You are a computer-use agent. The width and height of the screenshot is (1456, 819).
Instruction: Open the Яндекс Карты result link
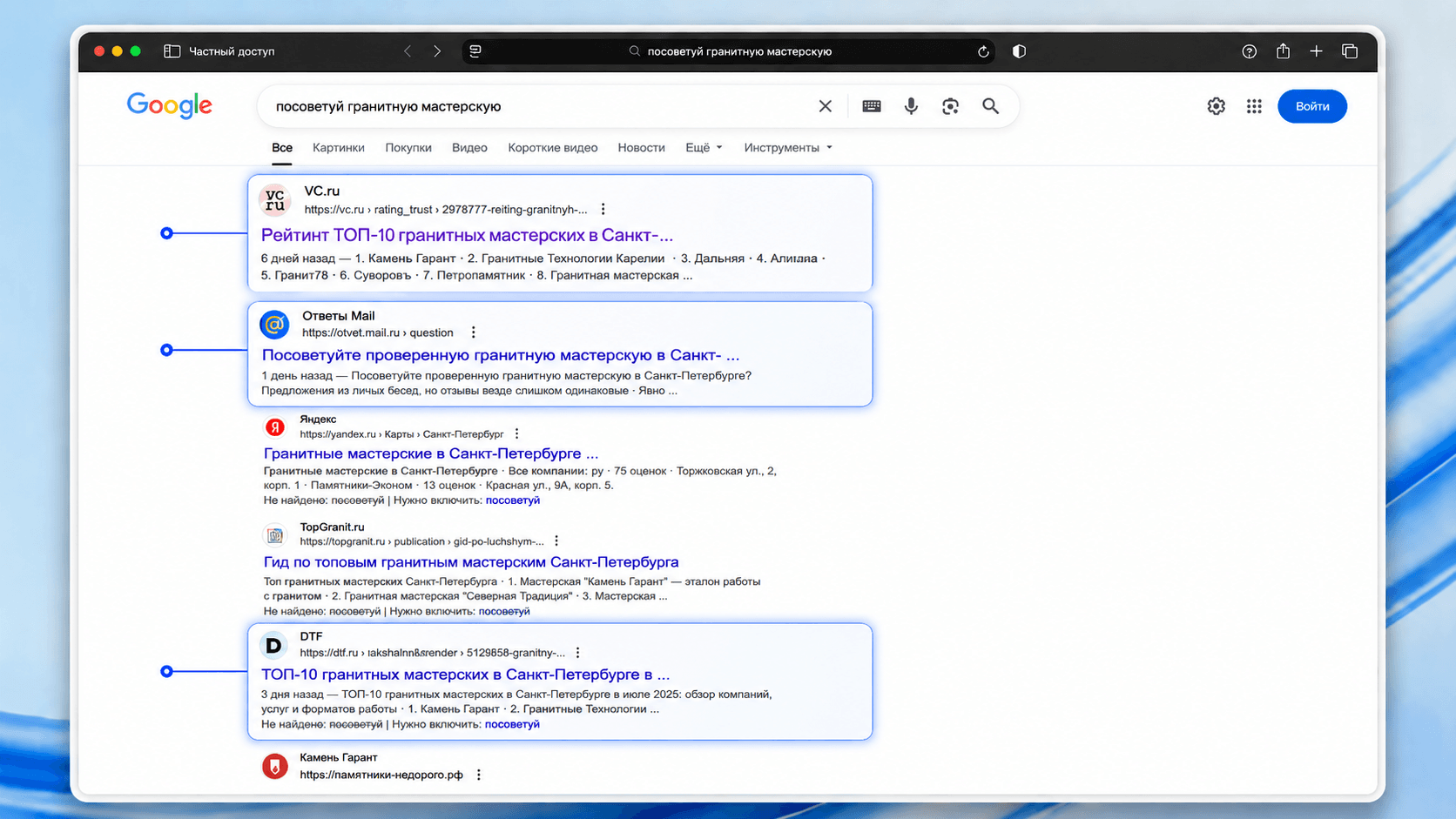point(431,453)
